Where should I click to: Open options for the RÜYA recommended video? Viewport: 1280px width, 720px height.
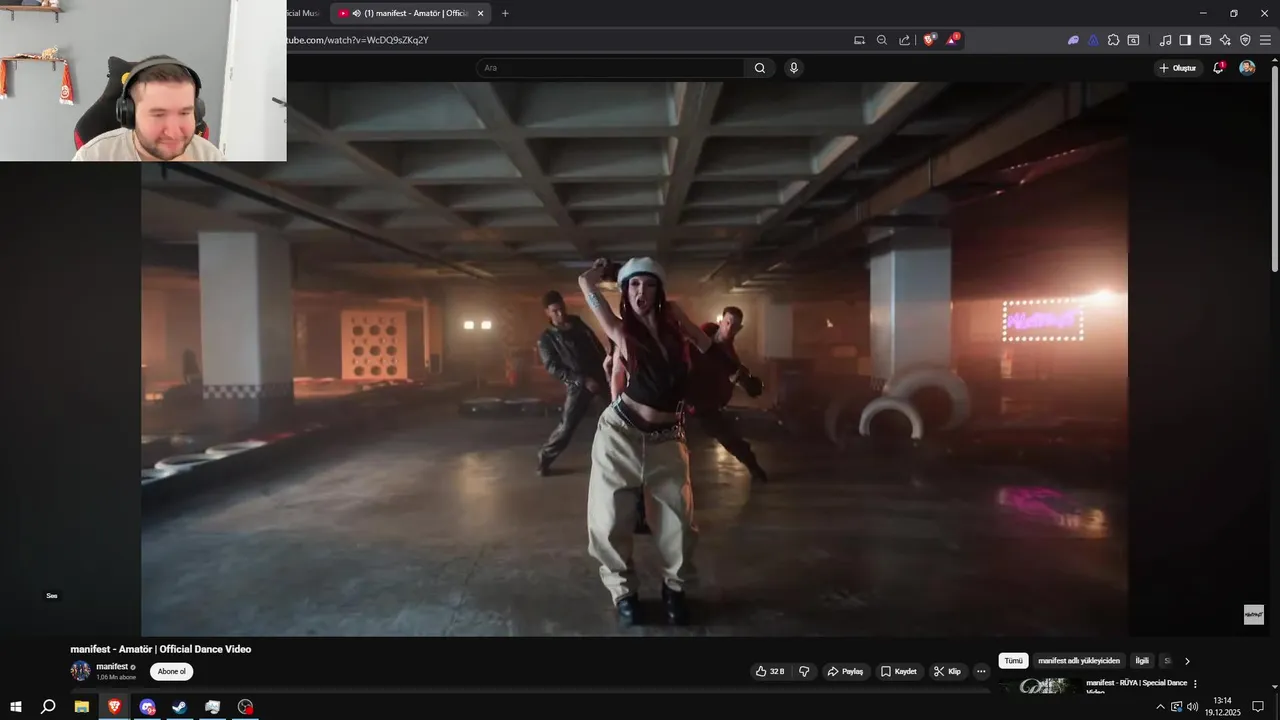[x=1195, y=684]
